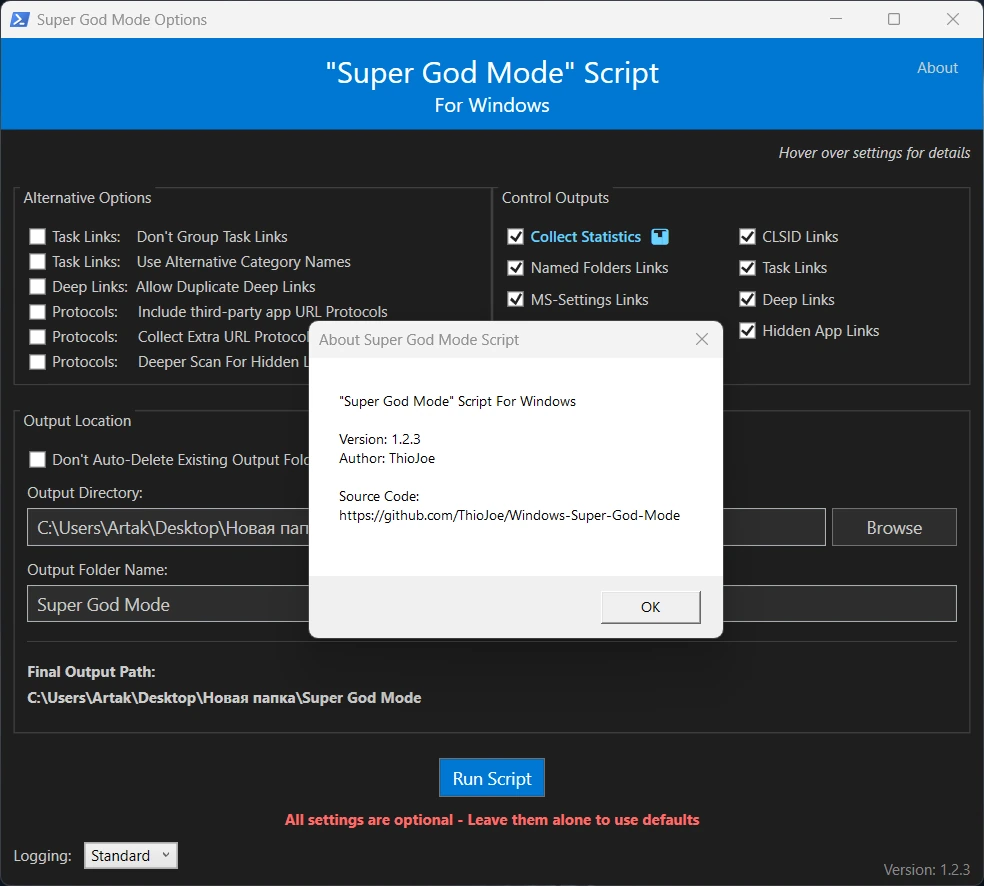Uncheck Deep Links output checkbox
The width and height of the screenshot is (984, 886).
click(747, 299)
